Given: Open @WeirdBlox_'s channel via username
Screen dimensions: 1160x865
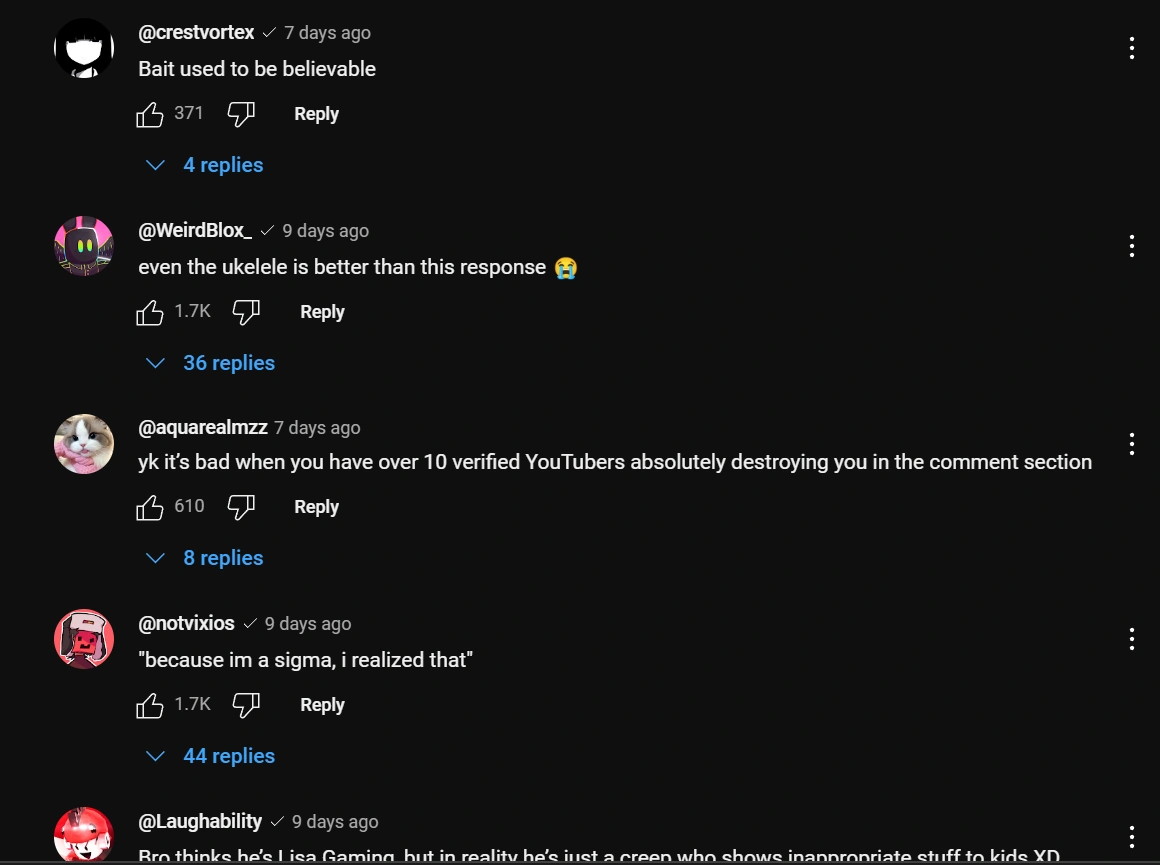Looking at the screenshot, I should point(195,230).
